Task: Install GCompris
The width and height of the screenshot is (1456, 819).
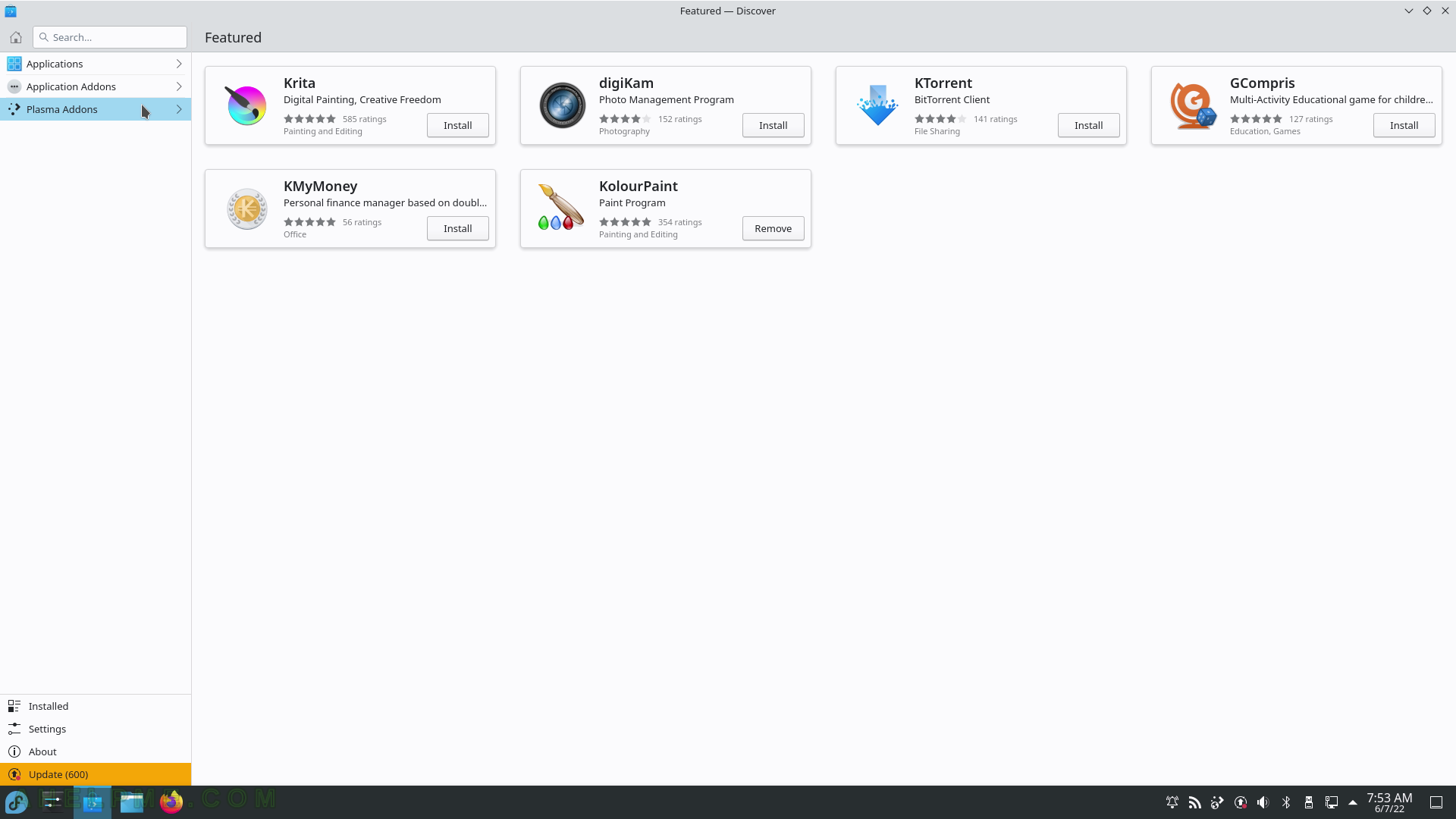Action: click(1404, 125)
